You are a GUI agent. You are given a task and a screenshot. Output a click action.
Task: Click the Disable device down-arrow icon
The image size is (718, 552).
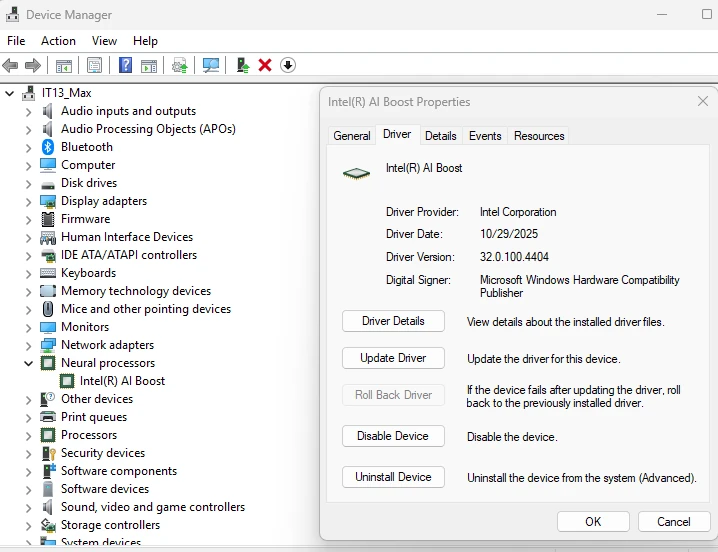point(288,65)
